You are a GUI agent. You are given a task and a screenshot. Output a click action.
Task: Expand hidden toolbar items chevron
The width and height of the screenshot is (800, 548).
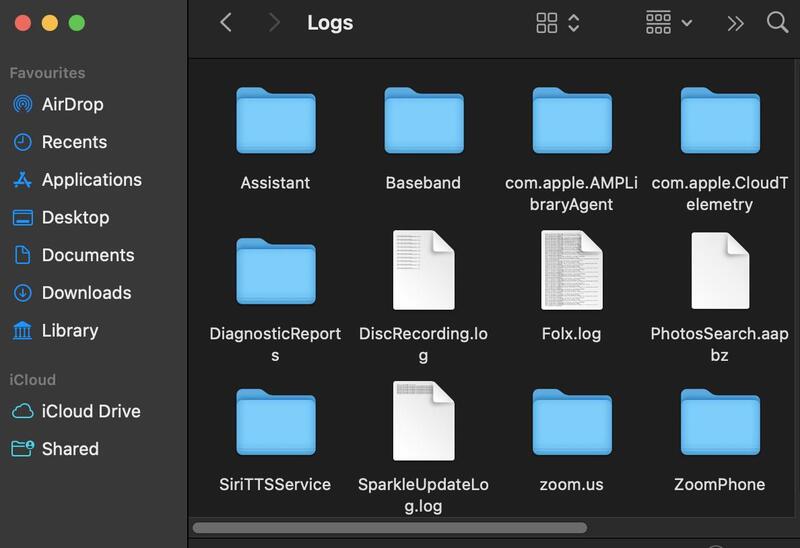[x=735, y=23]
